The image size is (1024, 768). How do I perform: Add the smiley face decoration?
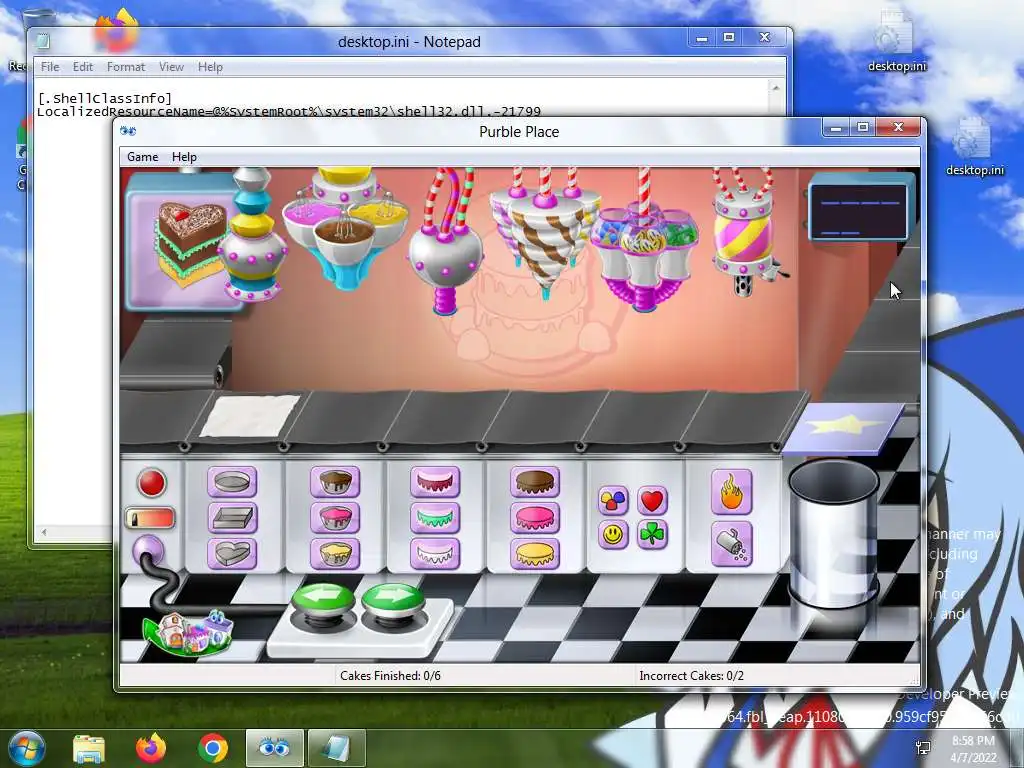[x=613, y=535]
